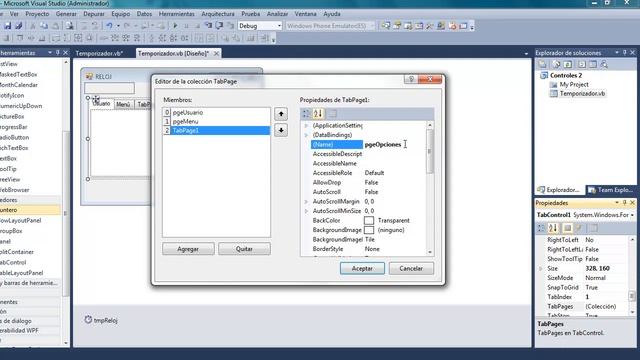
Task: Open the Ventana menu
Action: coord(305,14)
